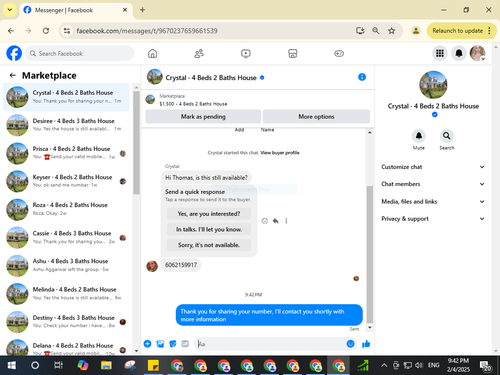Mute this conversation with bell icon
The height and width of the screenshot is (375, 500).
click(419, 136)
